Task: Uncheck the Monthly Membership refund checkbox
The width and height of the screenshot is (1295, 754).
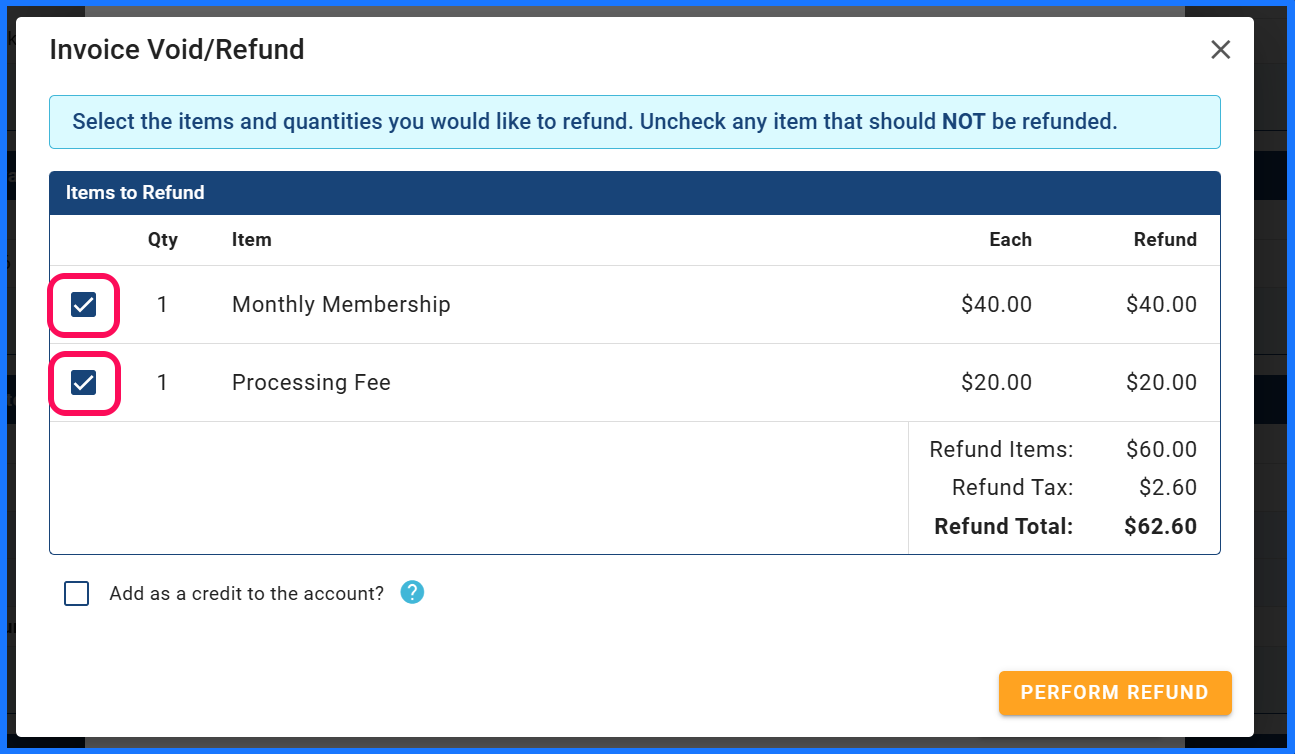Action: click(x=83, y=305)
